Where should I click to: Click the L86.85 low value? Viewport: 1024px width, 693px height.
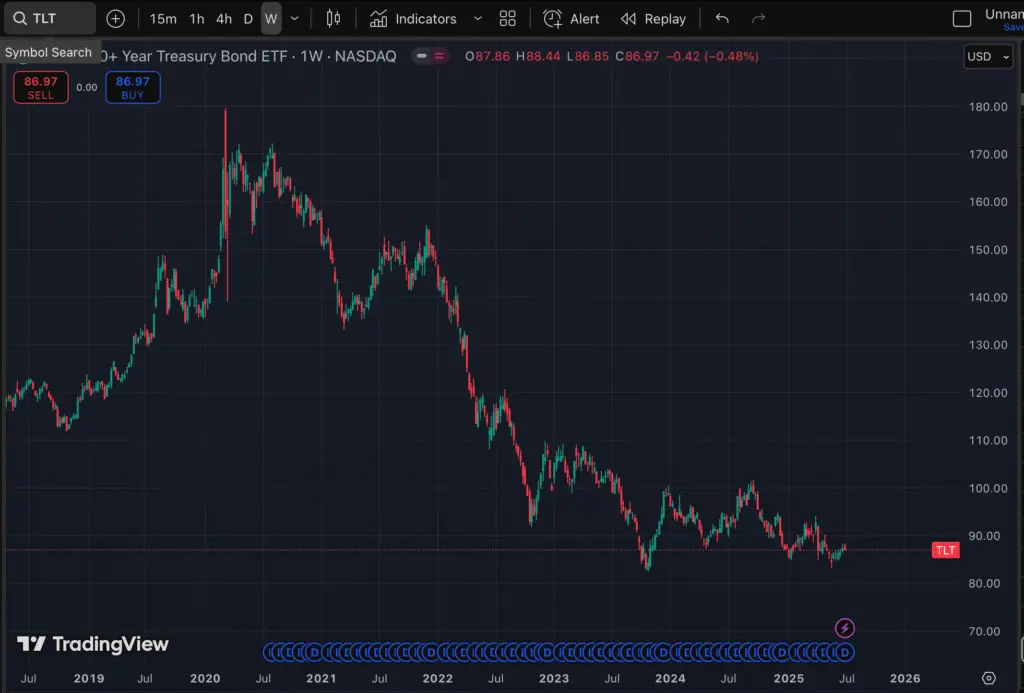coord(587,56)
